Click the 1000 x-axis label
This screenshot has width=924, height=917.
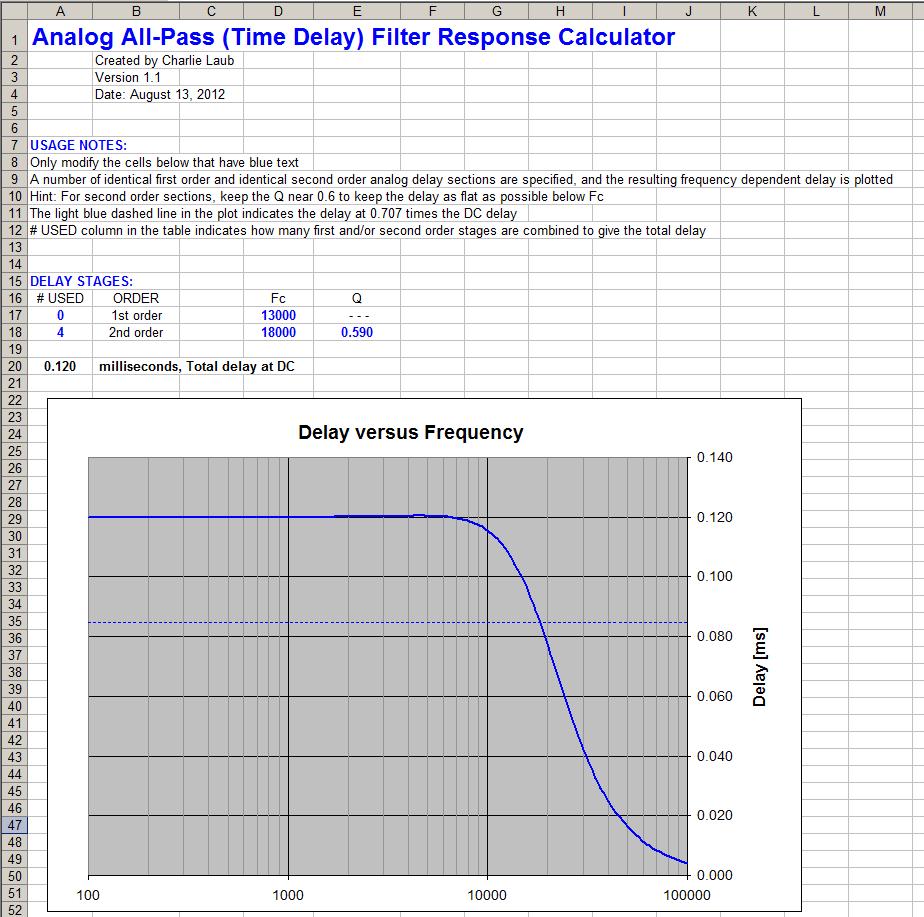pyautogui.click(x=288, y=895)
